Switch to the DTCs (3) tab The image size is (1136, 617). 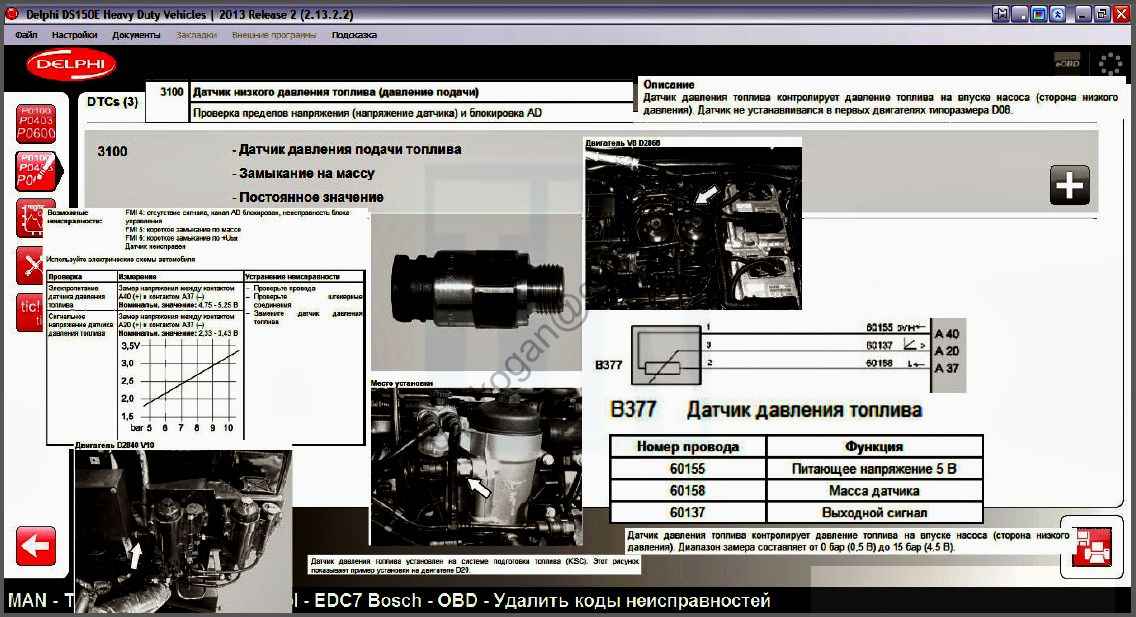click(112, 101)
